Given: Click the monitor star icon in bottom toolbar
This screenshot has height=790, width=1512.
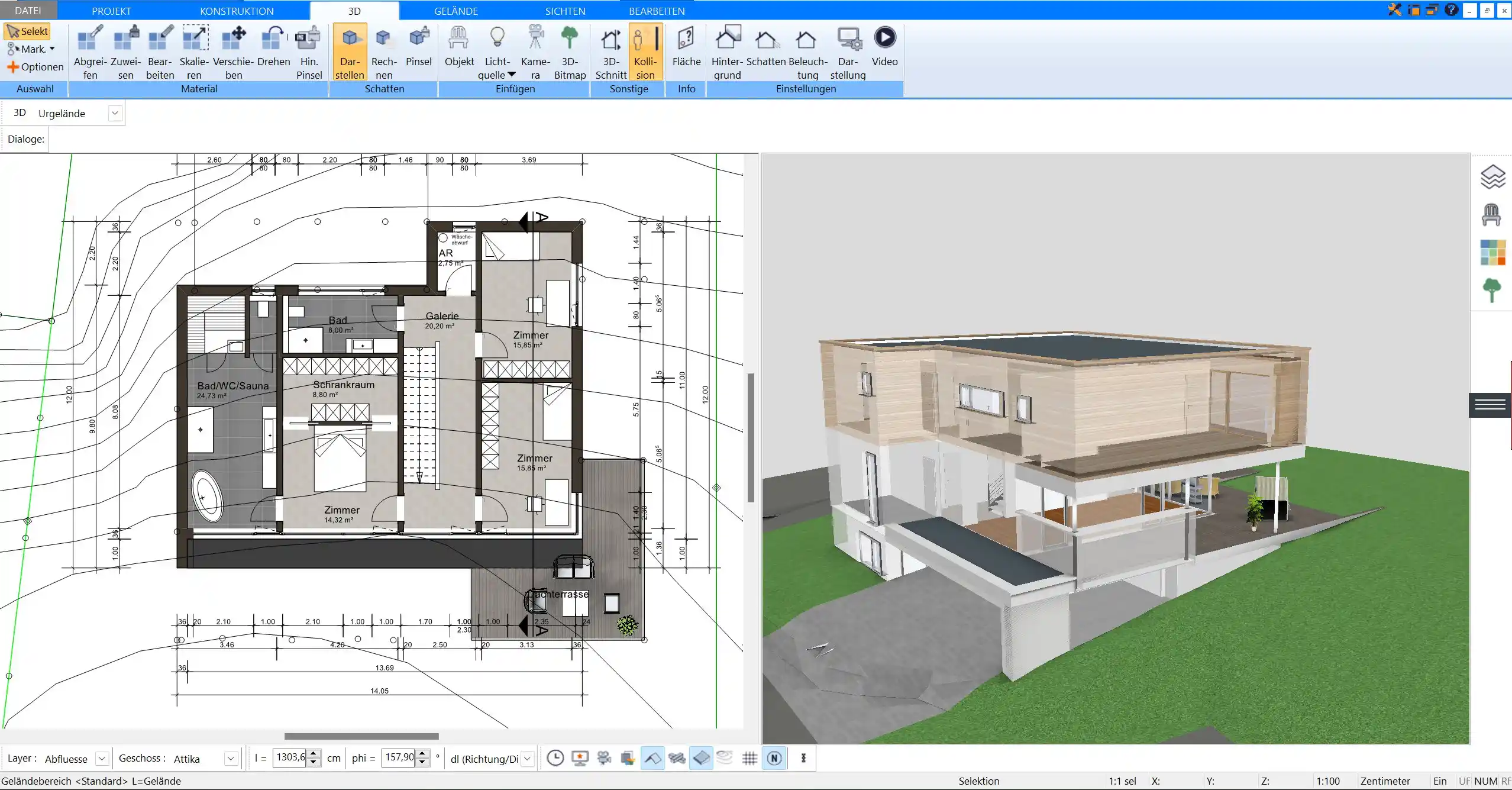Looking at the screenshot, I should (x=580, y=758).
